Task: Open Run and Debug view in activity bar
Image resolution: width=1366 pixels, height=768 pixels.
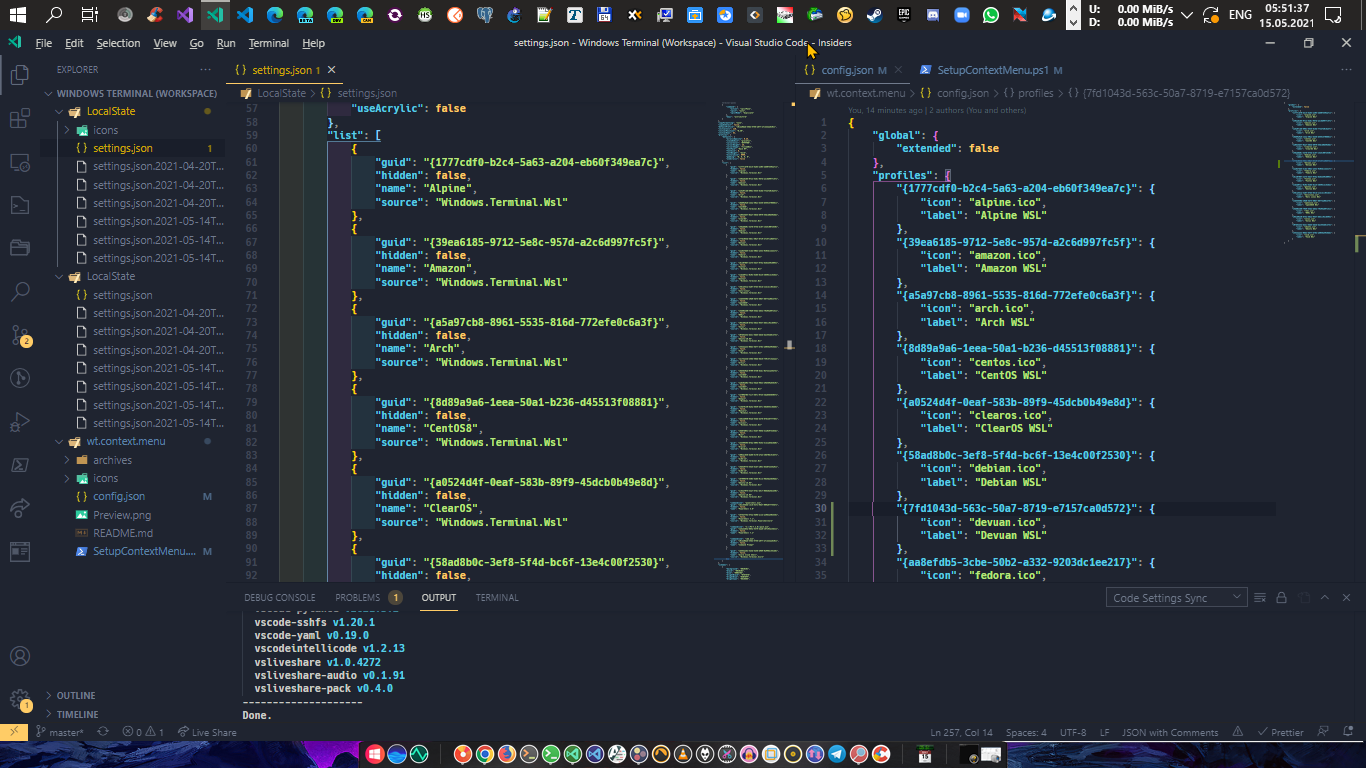Action: click(x=19, y=421)
